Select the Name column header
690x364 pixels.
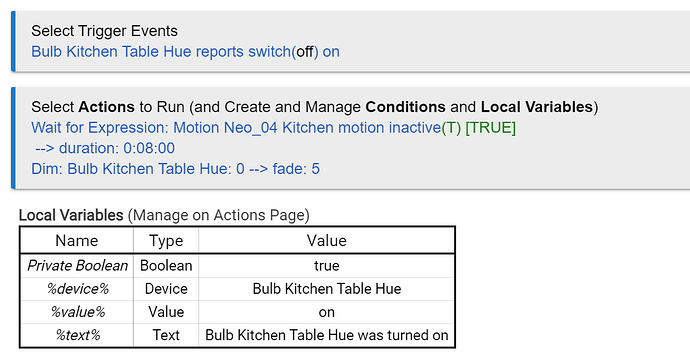(77, 241)
